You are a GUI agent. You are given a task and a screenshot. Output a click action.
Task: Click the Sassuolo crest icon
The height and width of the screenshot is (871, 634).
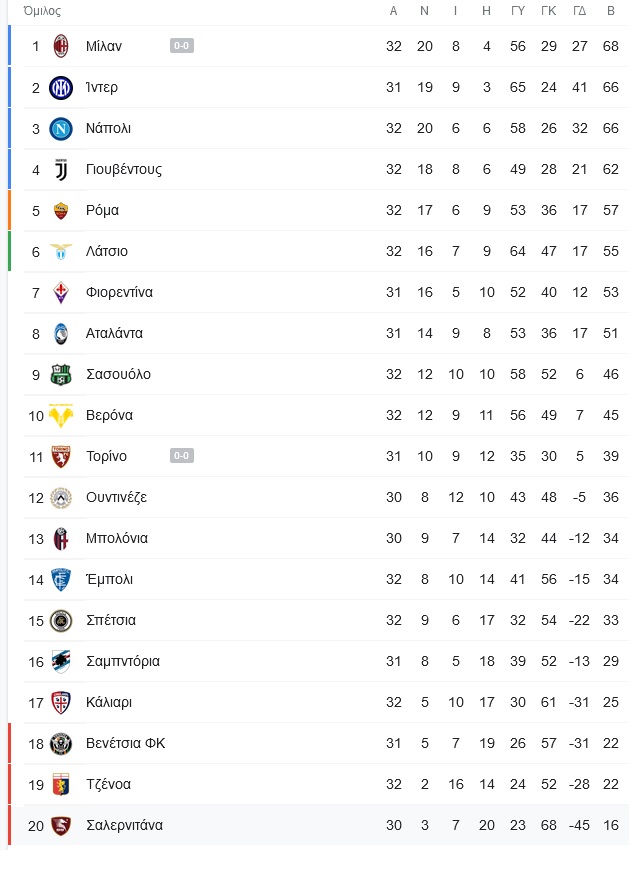coord(61,375)
